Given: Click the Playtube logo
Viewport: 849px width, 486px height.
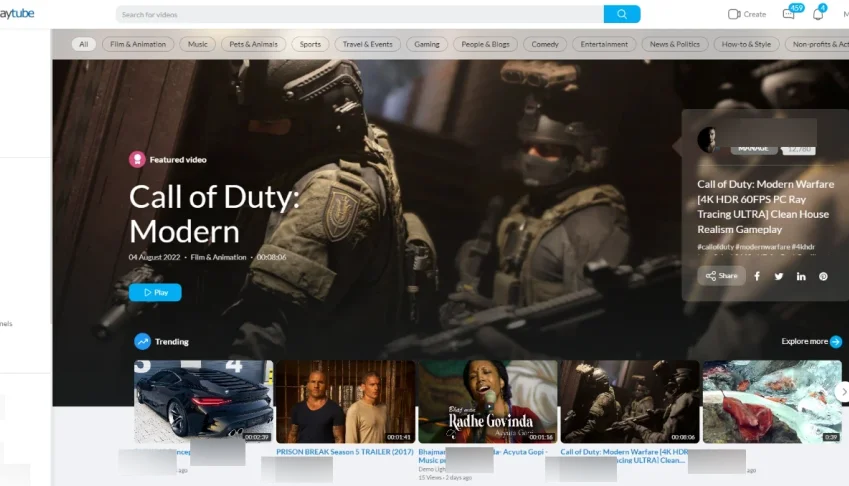Looking at the screenshot, I should point(17,14).
